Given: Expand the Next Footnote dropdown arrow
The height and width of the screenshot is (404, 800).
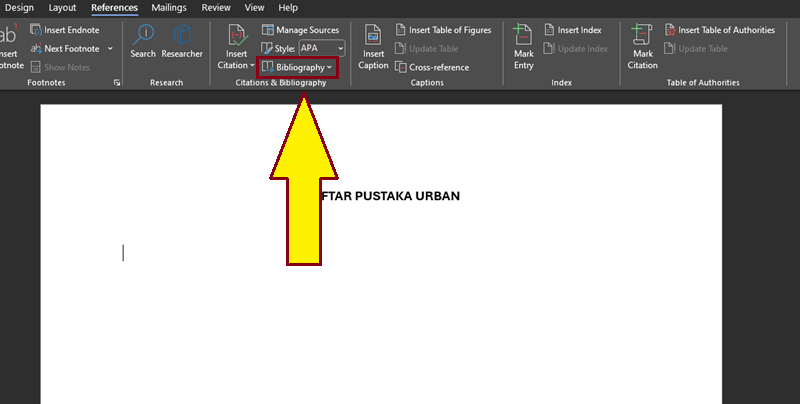Looking at the screenshot, I should pos(110,48).
